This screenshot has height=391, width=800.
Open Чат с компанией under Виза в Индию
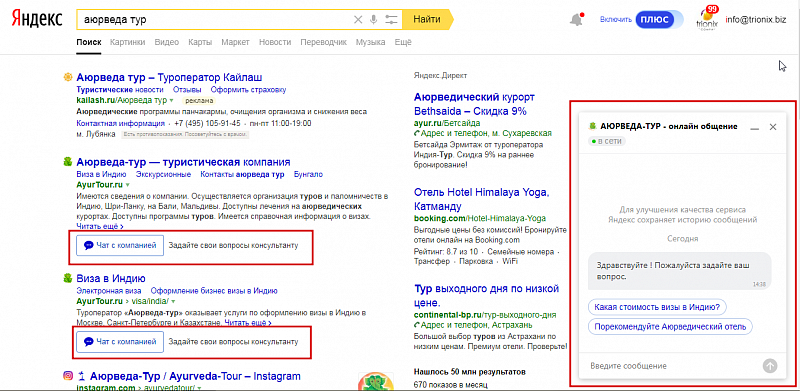120,341
